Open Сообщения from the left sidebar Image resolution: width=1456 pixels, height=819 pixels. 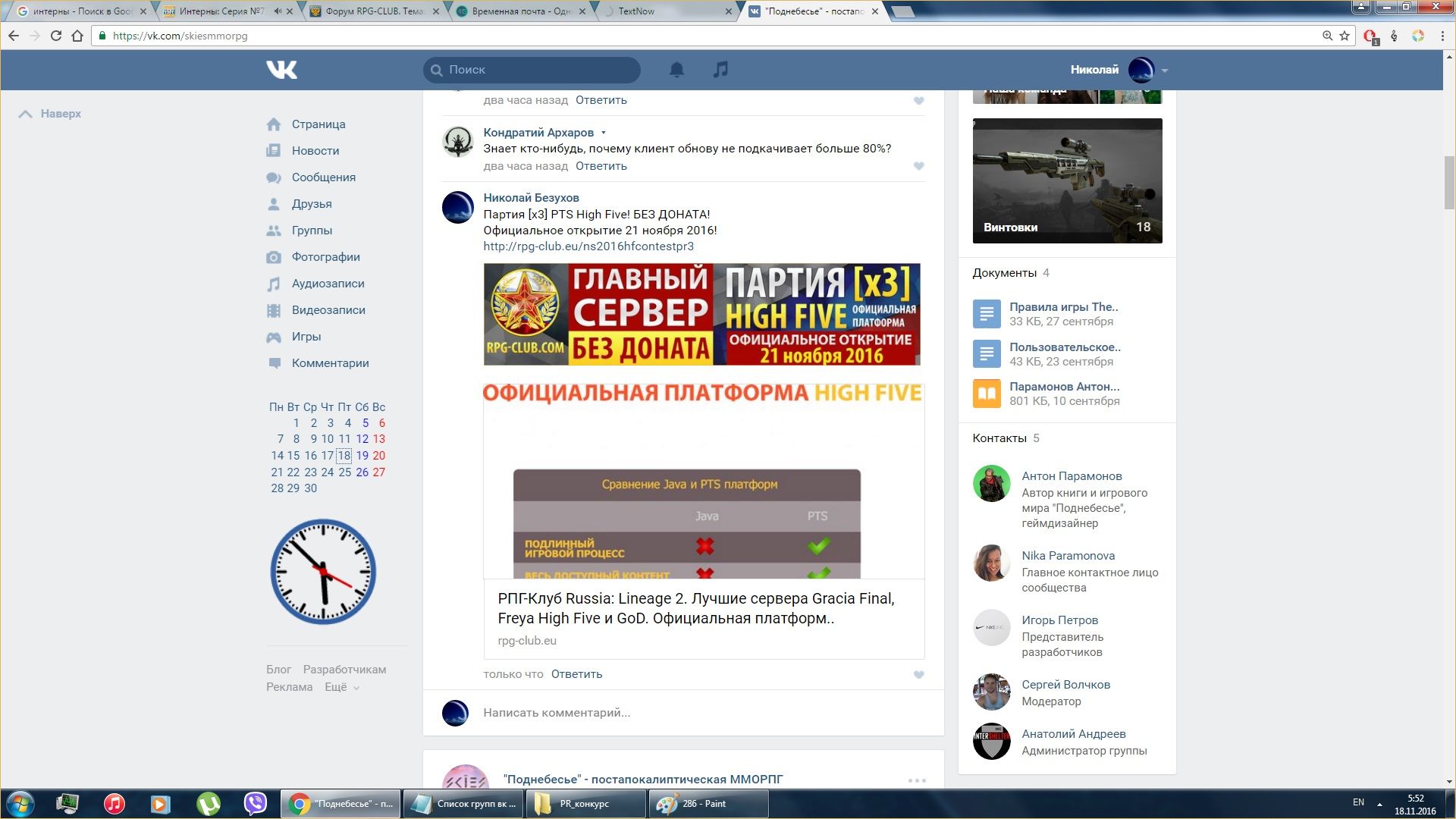tap(323, 177)
